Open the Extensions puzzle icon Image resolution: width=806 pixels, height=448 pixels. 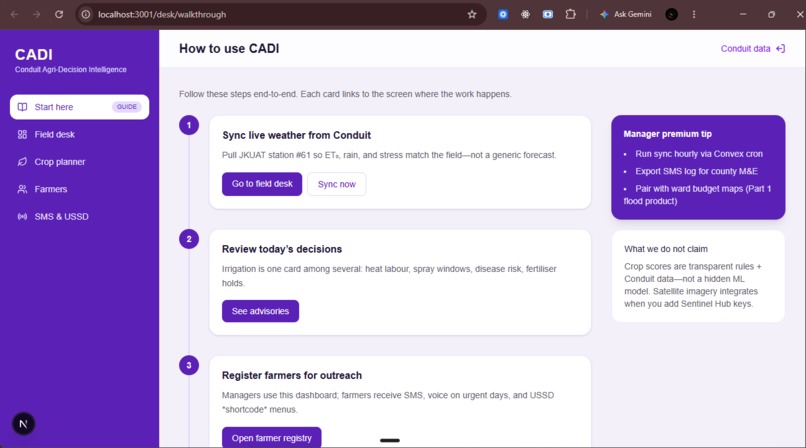click(x=571, y=14)
